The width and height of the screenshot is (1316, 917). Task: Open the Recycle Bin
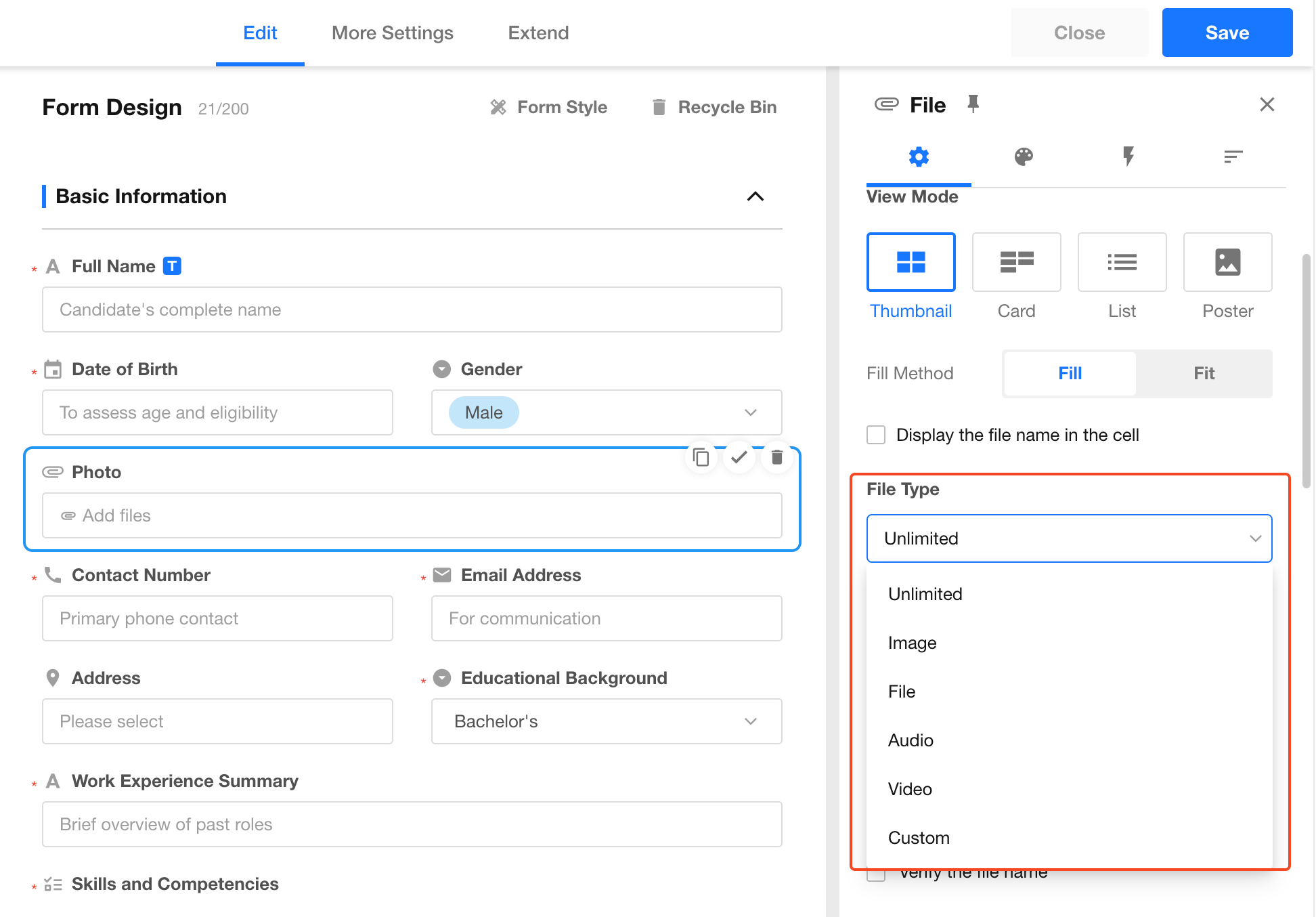[714, 107]
